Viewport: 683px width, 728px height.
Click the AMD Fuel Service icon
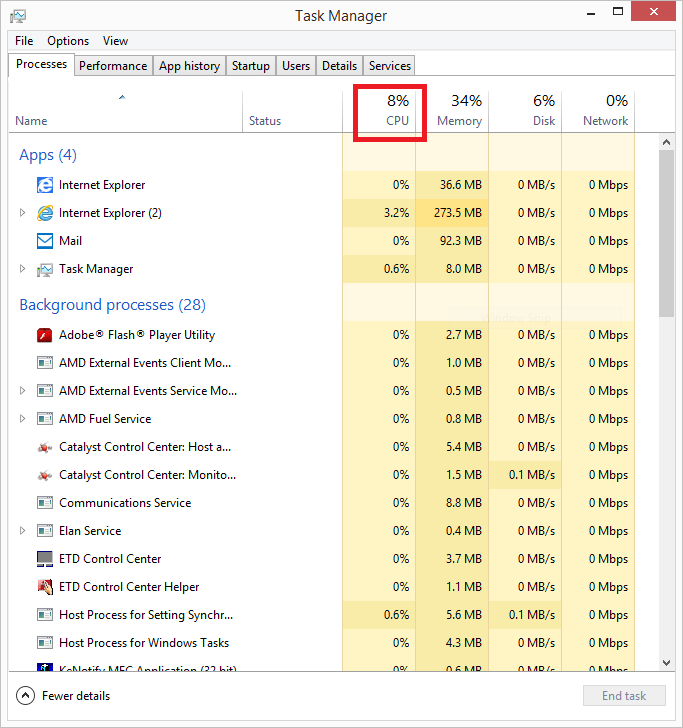45,419
